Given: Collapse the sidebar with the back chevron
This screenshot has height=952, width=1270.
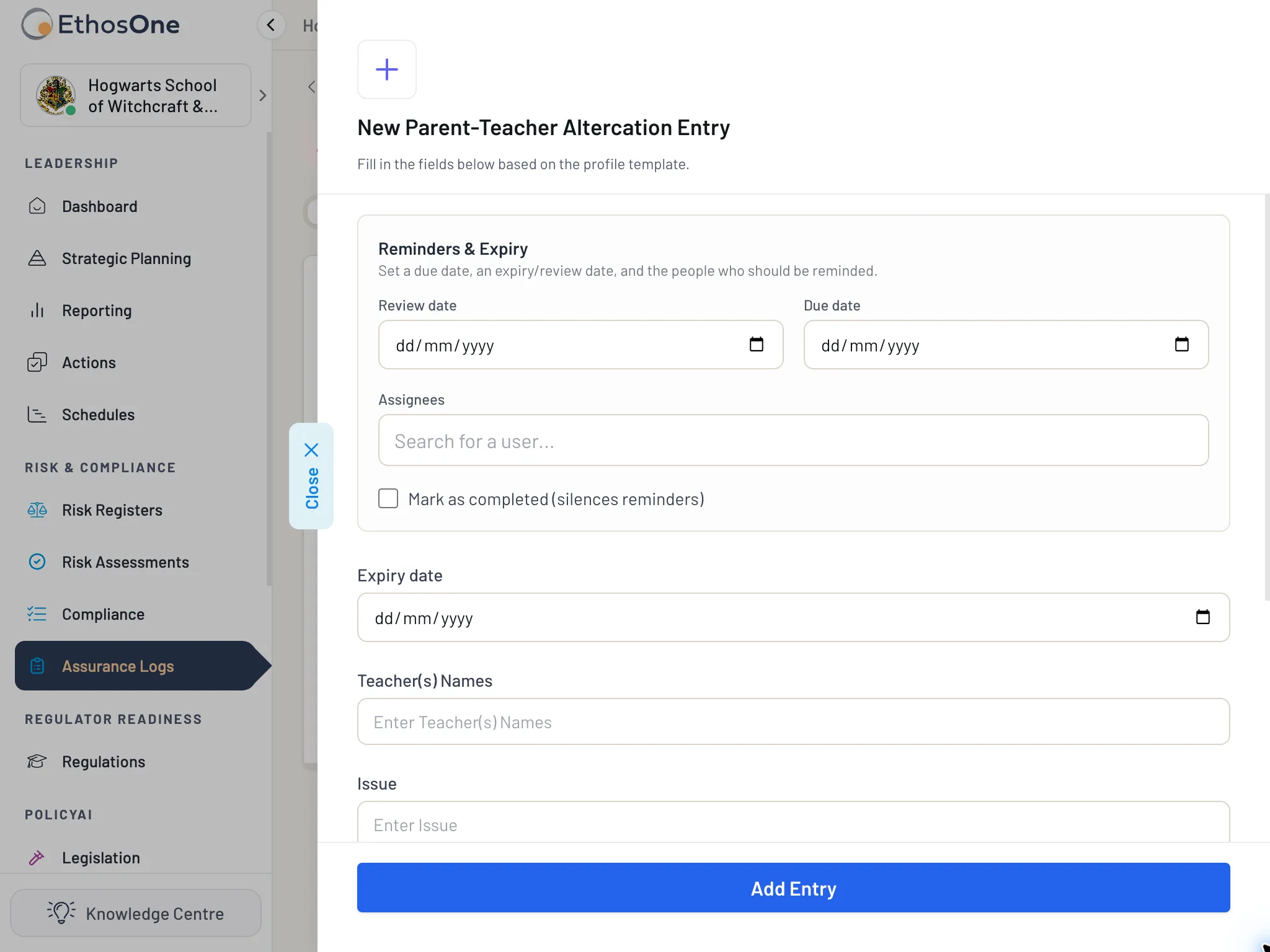Looking at the screenshot, I should pos(271,25).
